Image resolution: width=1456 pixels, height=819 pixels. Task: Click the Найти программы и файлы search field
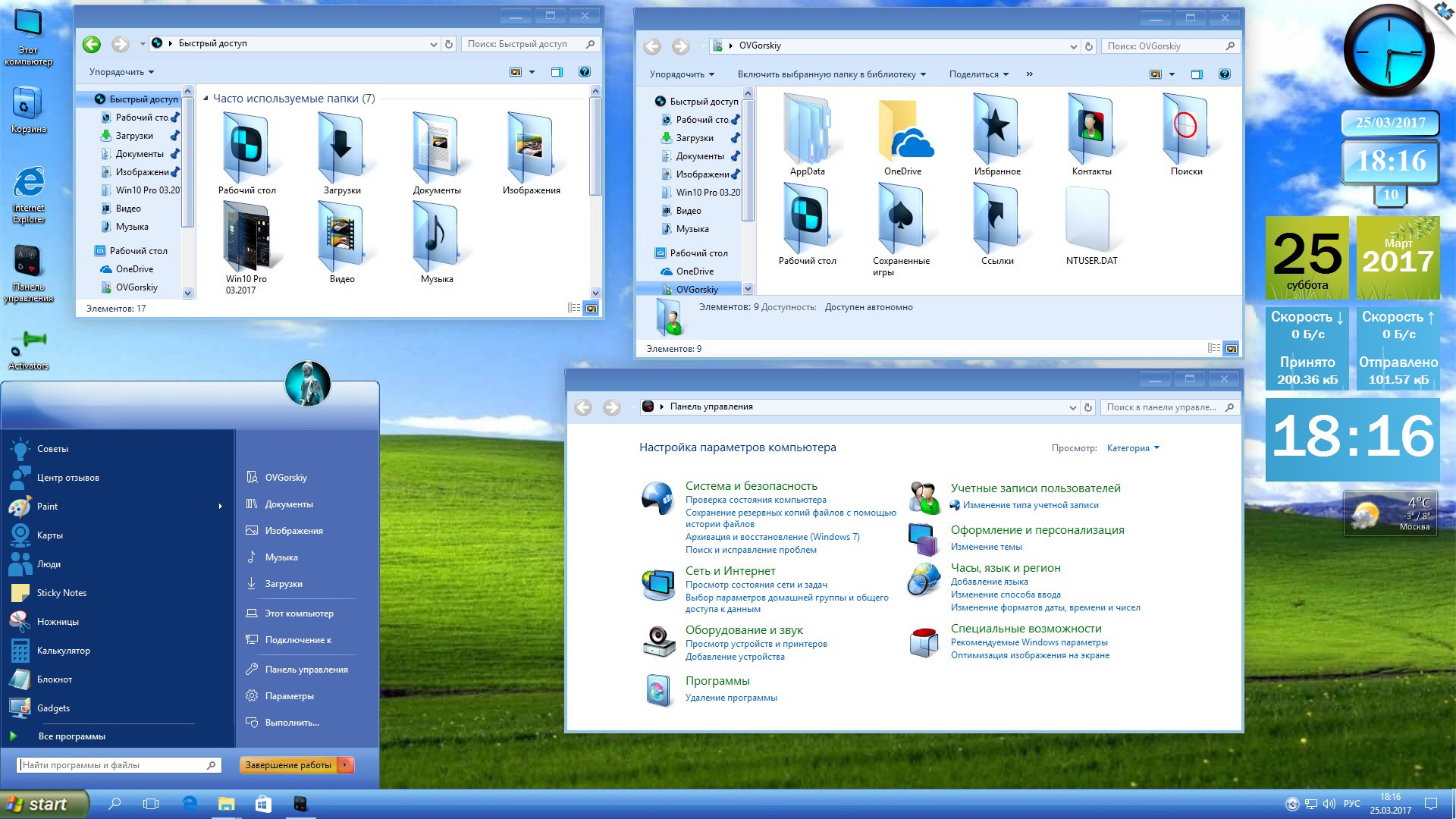click(x=120, y=765)
